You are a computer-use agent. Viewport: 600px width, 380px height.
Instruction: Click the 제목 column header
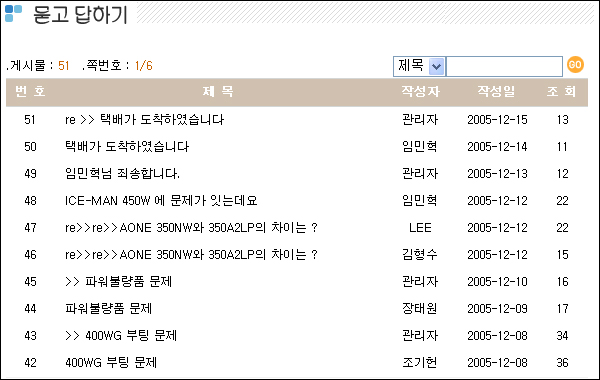[x=218, y=91]
